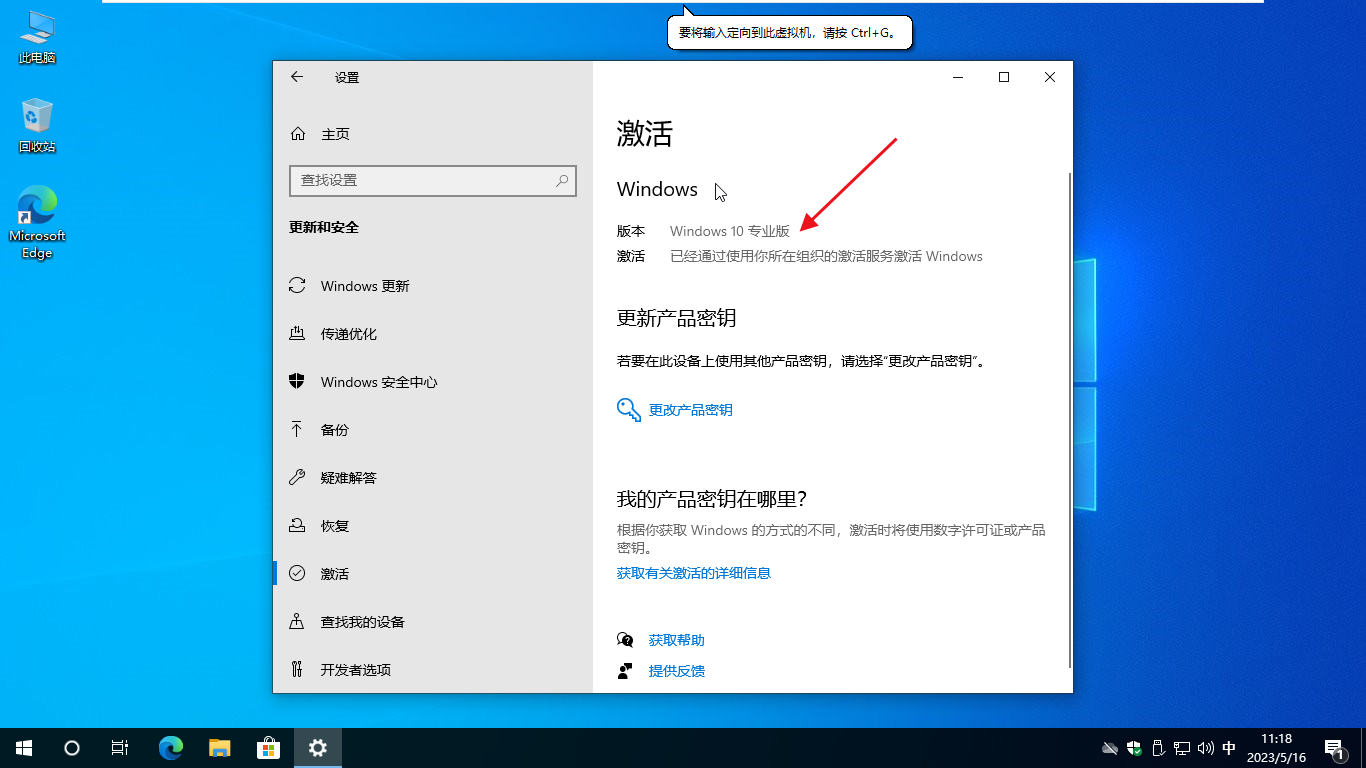
Task: Select the 传递优化 icon
Action: point(297,334)
